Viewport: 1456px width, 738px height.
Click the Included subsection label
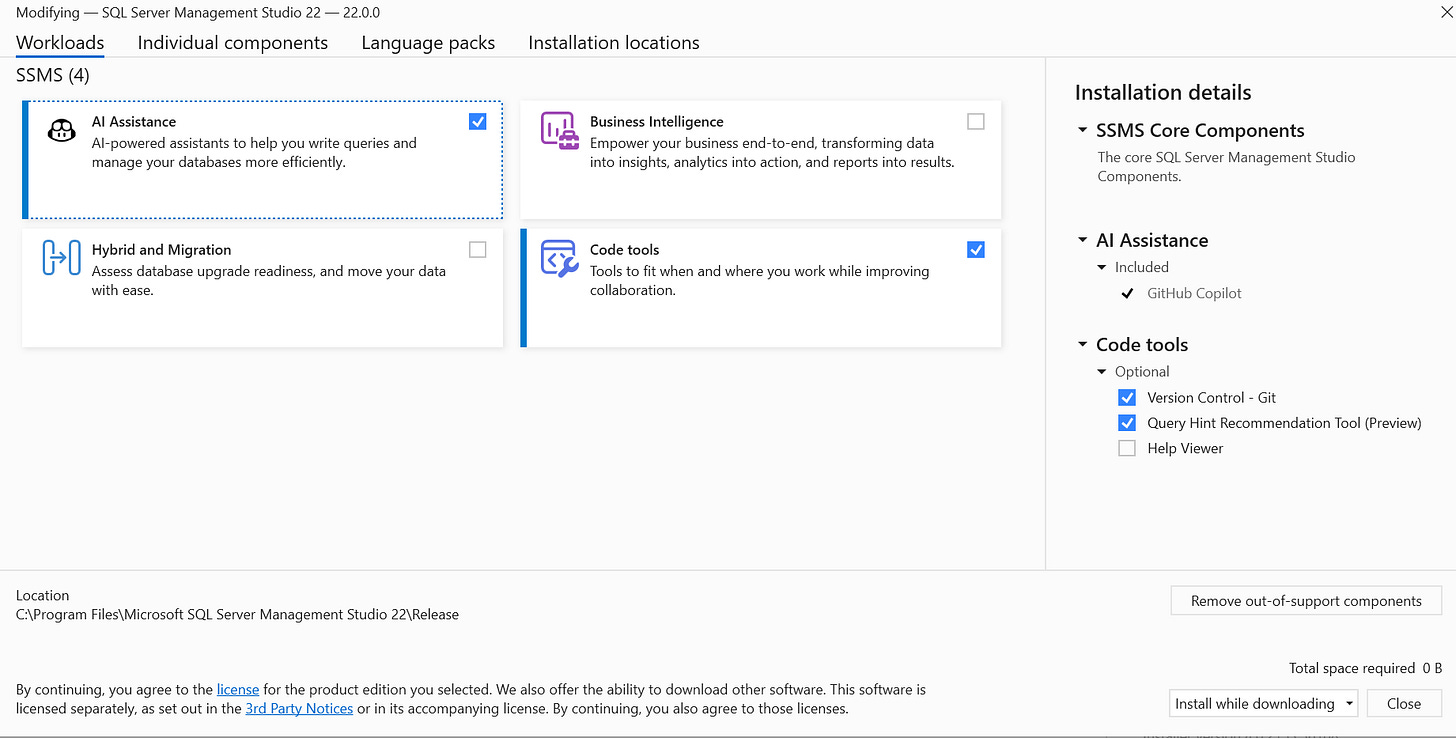[1142, 267]
